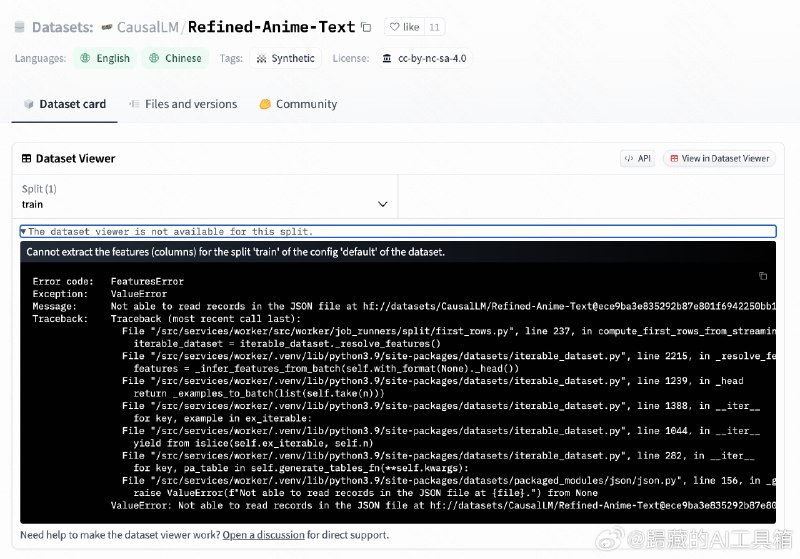Collapse the dataset viewer not available message

[x=398, y=232]
